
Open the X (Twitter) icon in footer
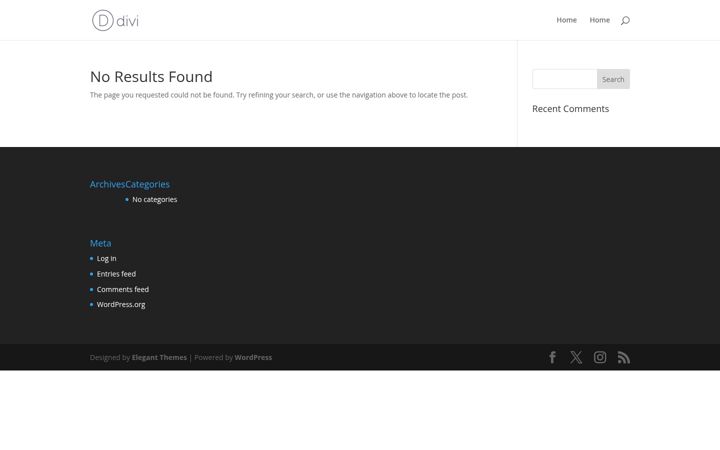pos(576,357)
